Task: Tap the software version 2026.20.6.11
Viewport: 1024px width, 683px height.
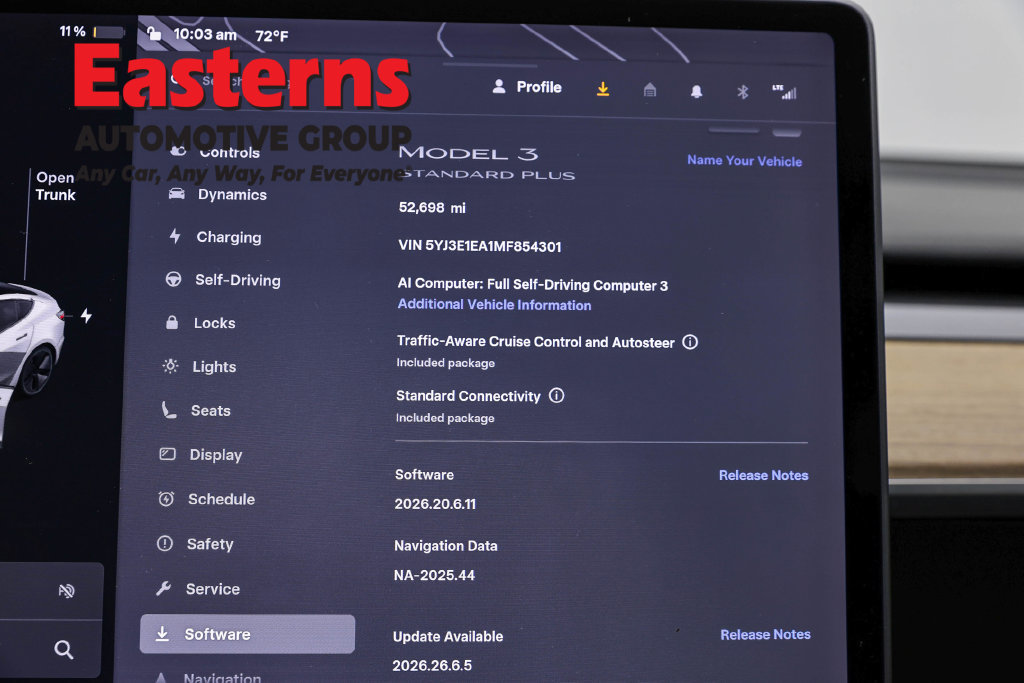Action: 436,504
